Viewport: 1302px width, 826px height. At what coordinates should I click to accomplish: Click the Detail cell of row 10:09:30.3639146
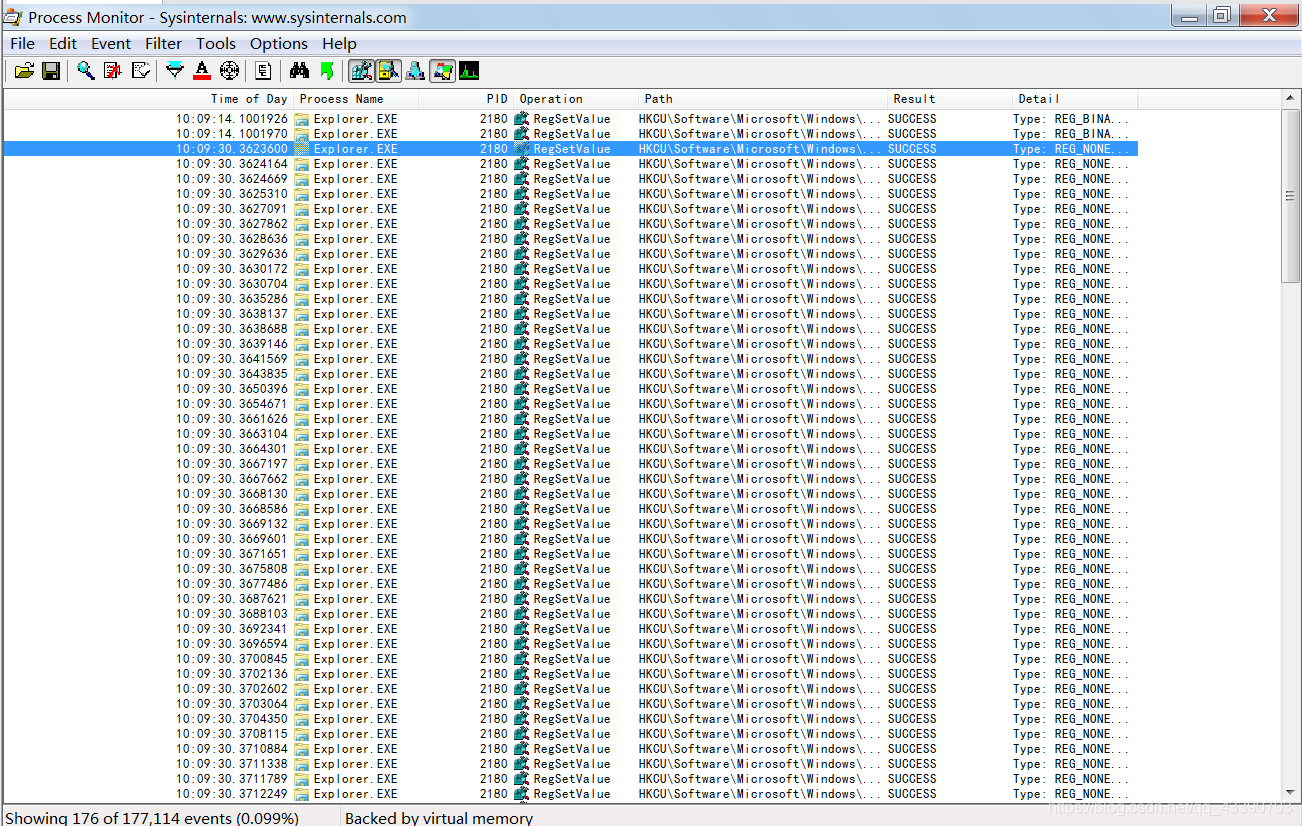pos(1071,344)
